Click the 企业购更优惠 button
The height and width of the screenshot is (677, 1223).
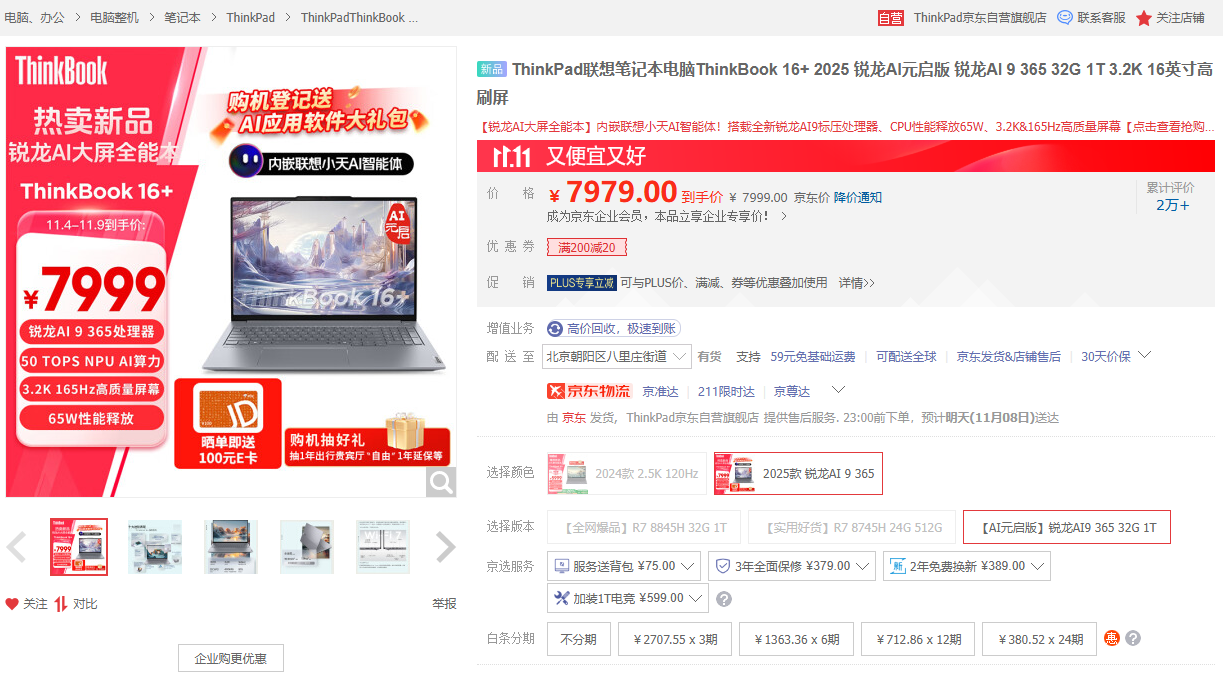(x=230, y=658)
